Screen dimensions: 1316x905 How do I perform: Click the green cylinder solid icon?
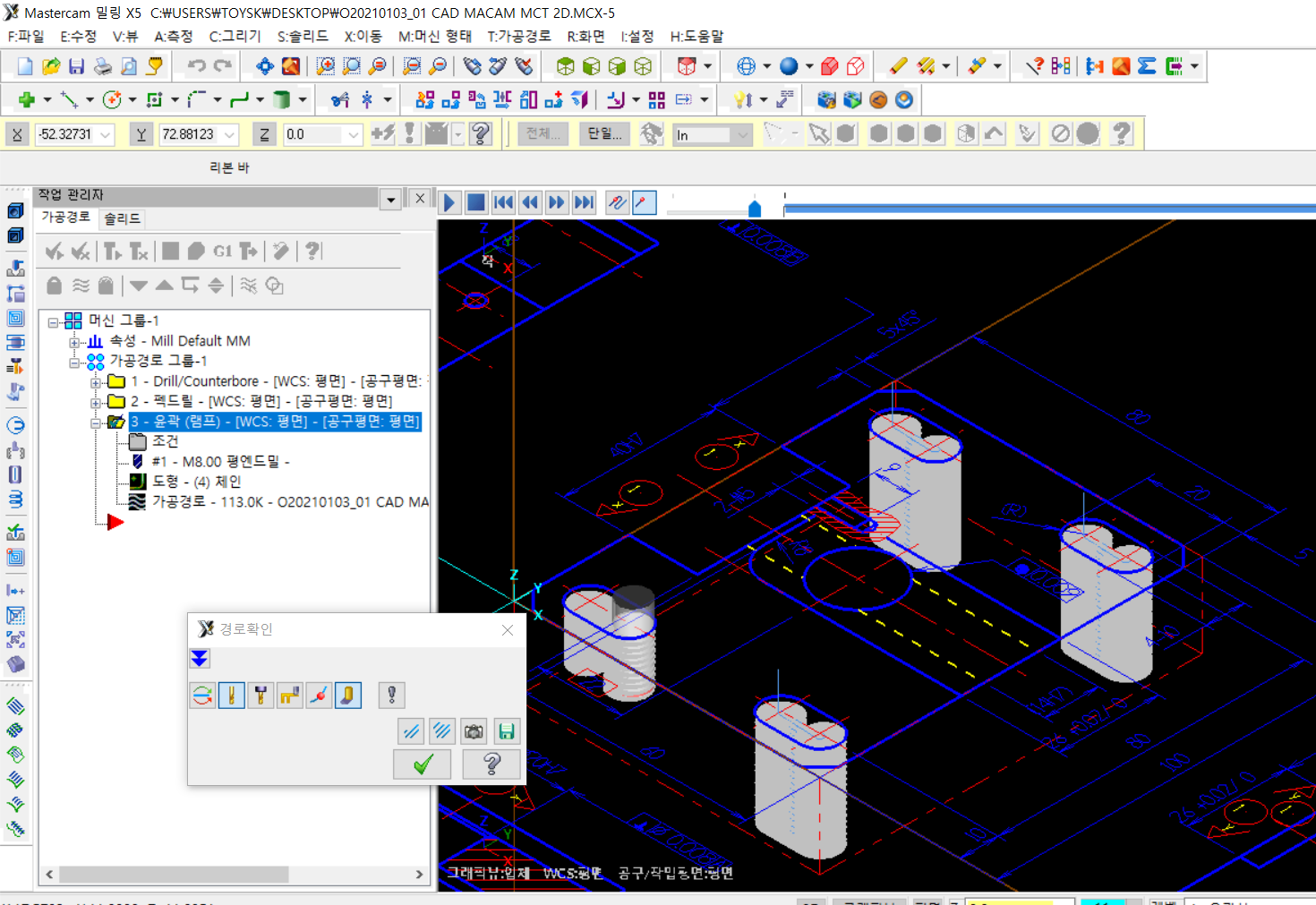tap(282, 99)
